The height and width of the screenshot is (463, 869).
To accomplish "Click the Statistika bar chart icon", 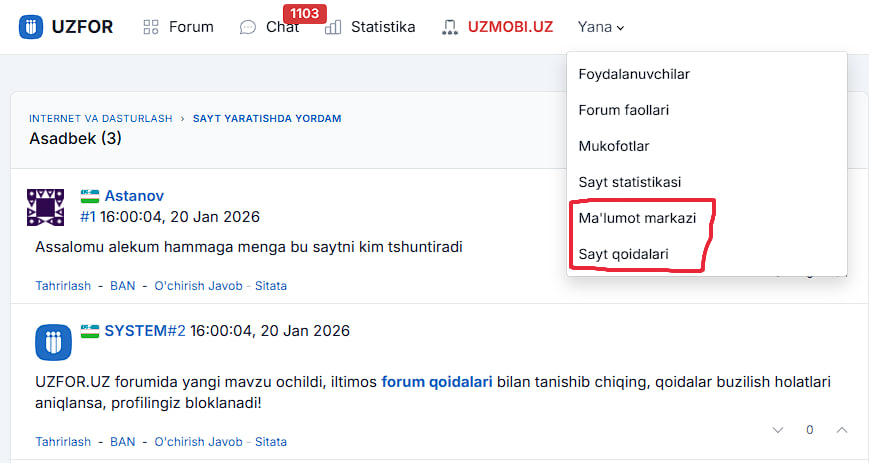I will pos(333,27).
